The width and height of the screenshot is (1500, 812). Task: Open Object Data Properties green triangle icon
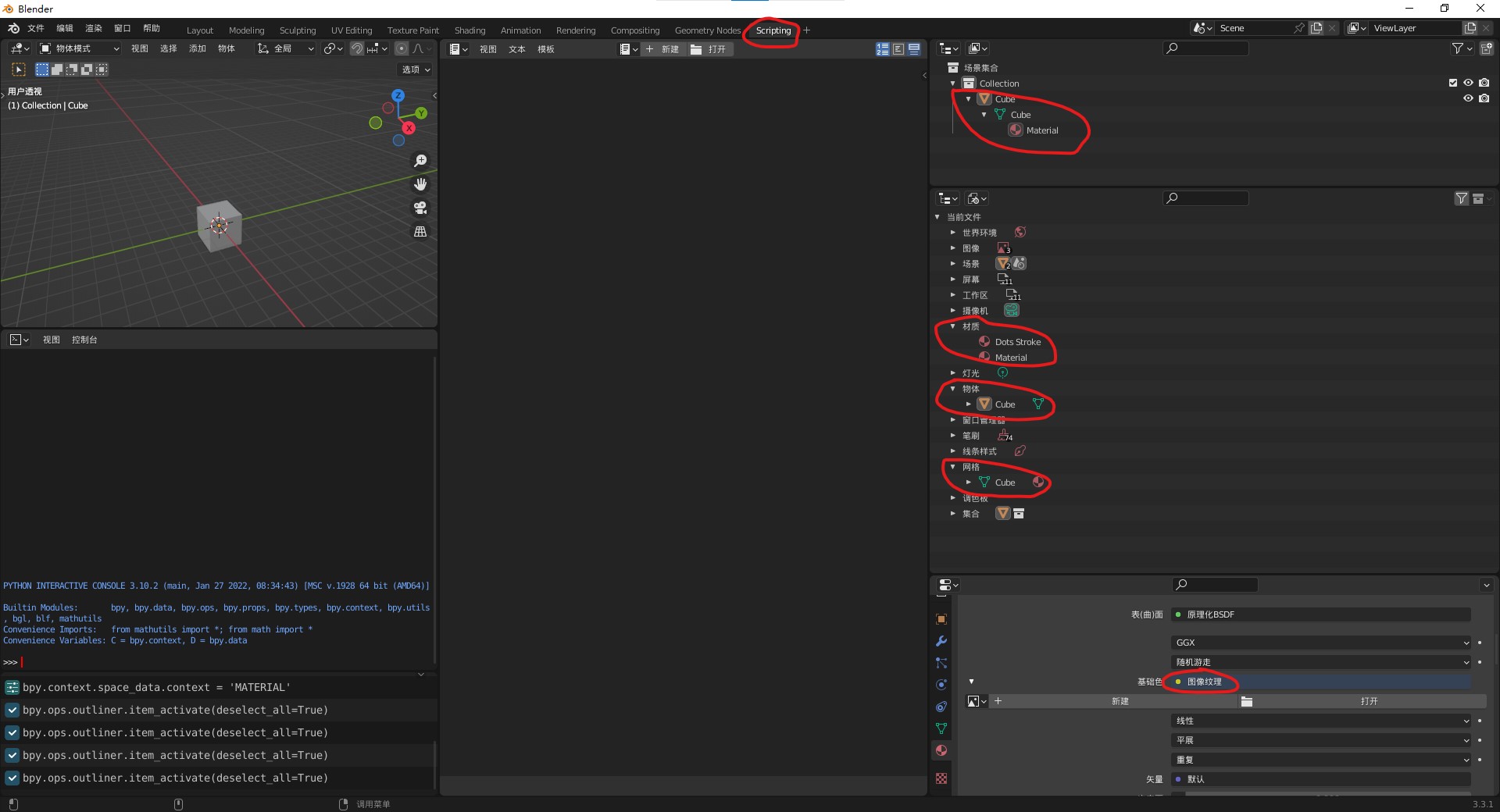941,727
